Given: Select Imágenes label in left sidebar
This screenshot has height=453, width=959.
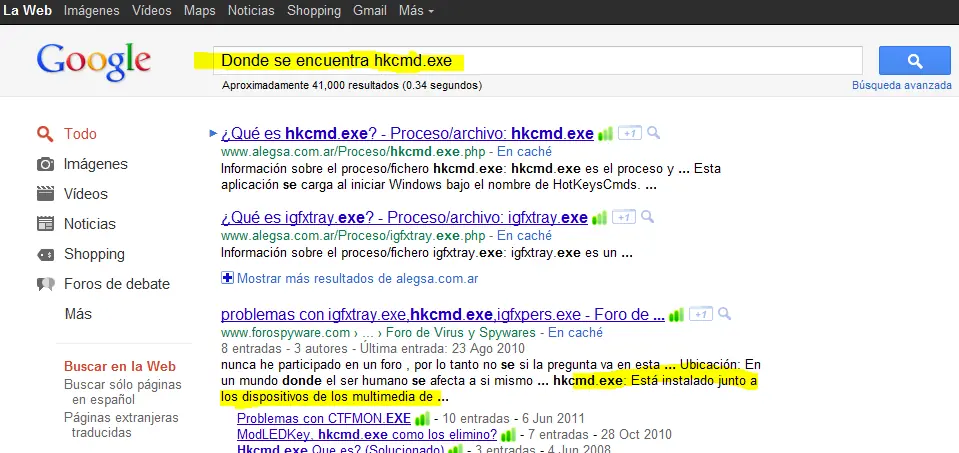Looking at the screenshot, I should (x=95, y=164).
